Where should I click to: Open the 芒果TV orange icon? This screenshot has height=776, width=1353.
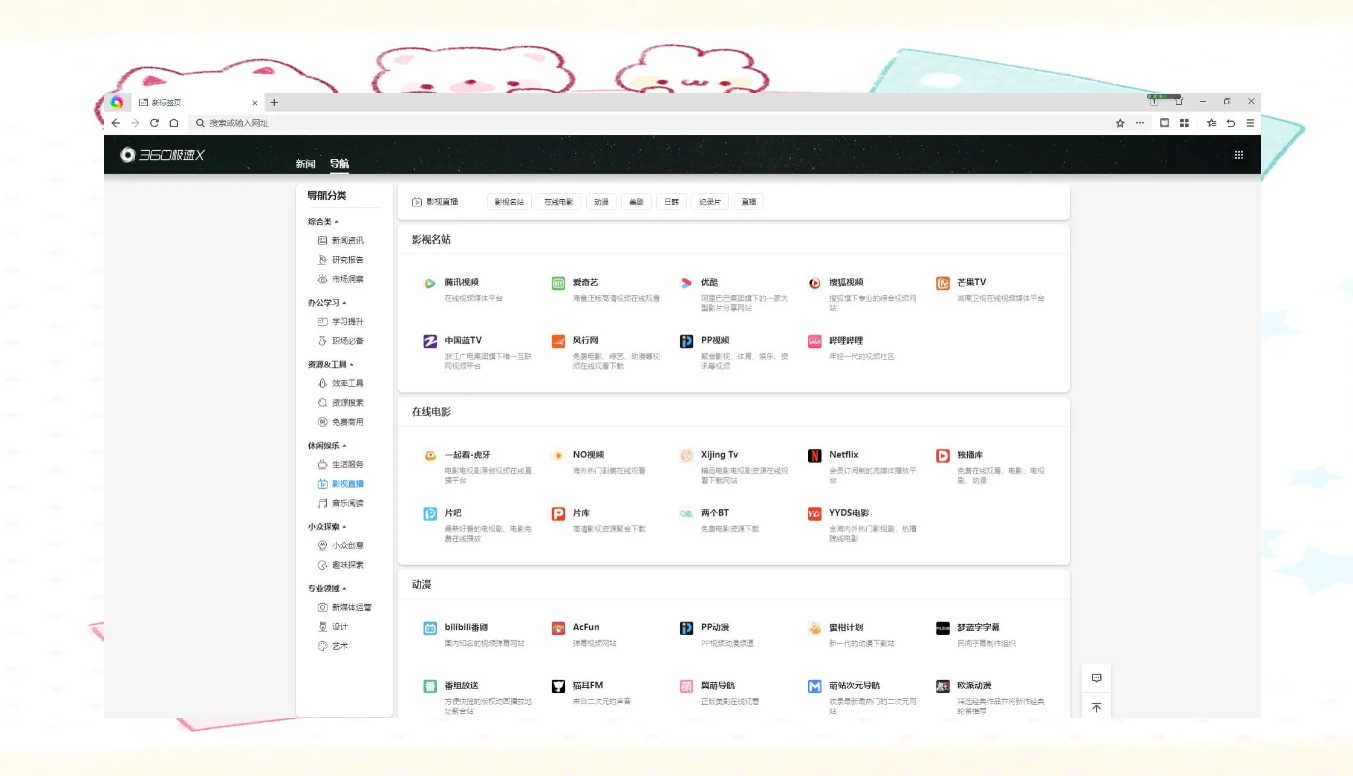click(x=942, y=283)
